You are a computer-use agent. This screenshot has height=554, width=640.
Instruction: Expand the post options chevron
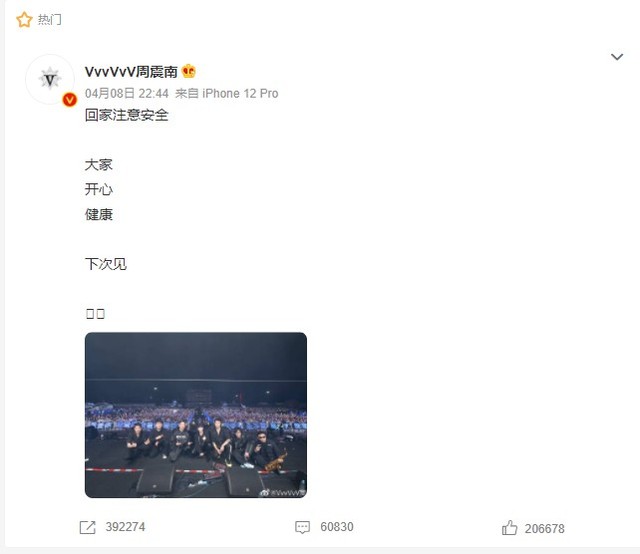pos(617,57)
